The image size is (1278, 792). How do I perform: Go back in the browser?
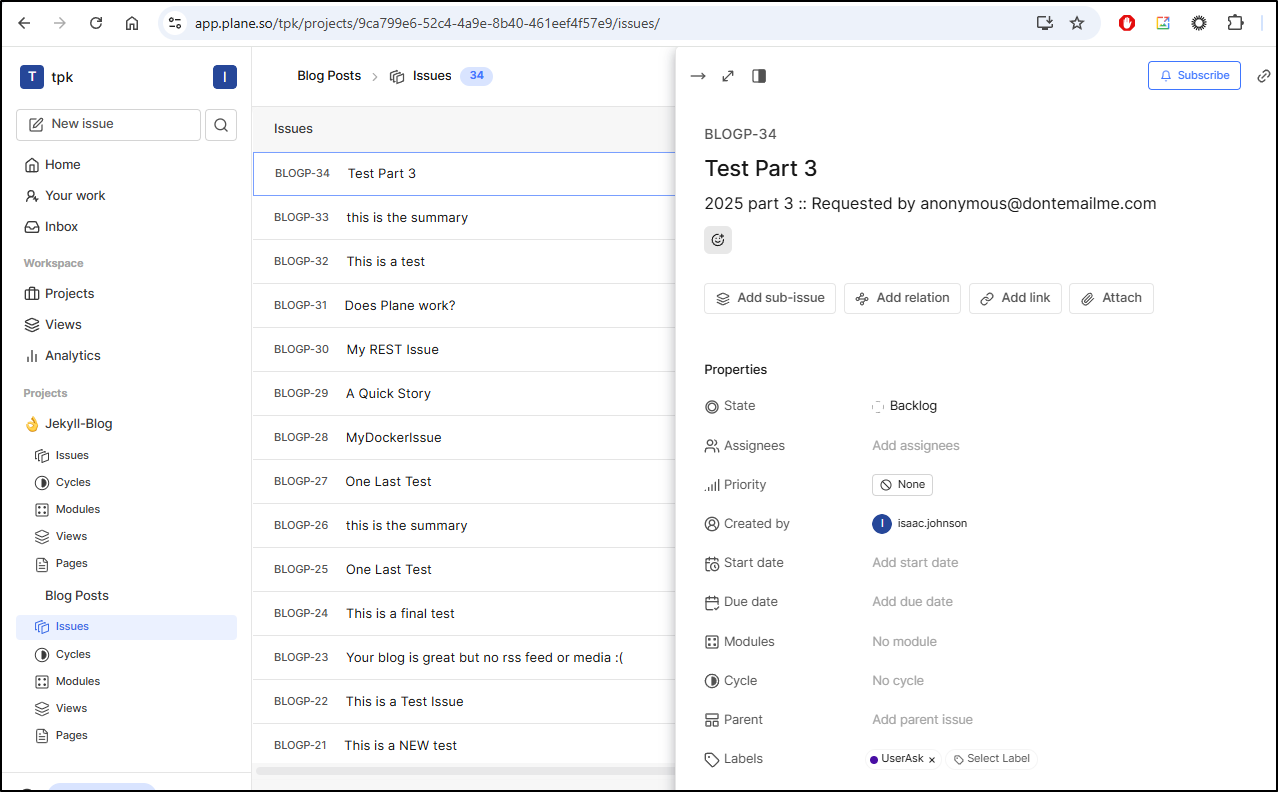click(24, 23)
